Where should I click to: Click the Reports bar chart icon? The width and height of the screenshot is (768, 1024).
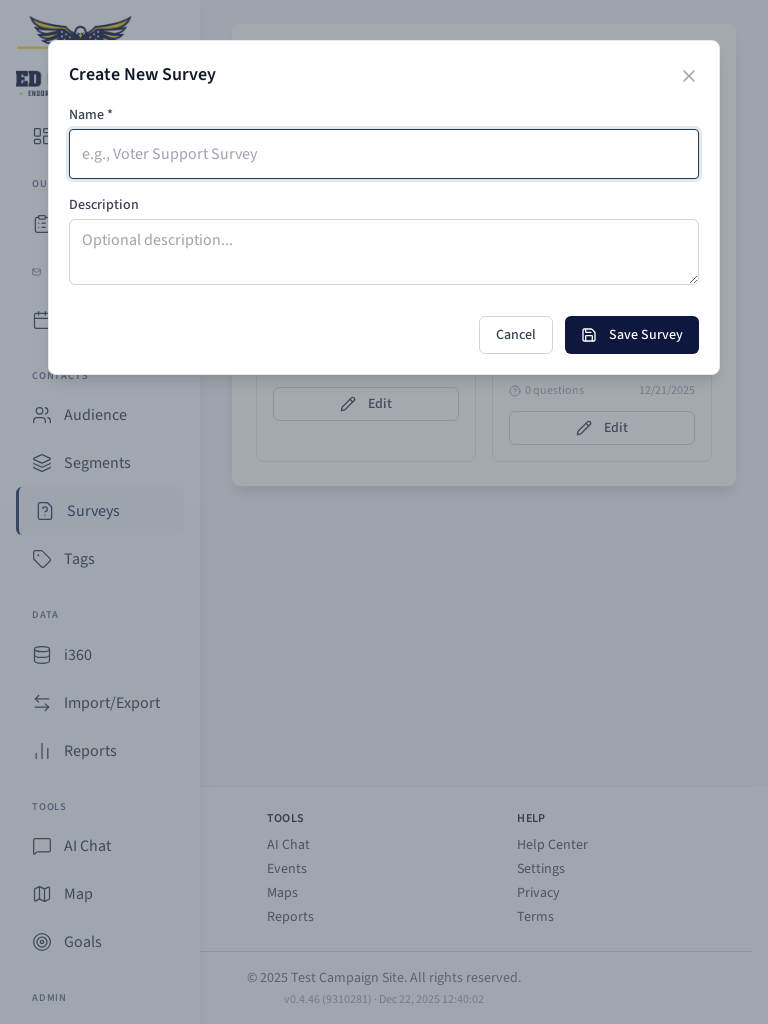[42, 751]
